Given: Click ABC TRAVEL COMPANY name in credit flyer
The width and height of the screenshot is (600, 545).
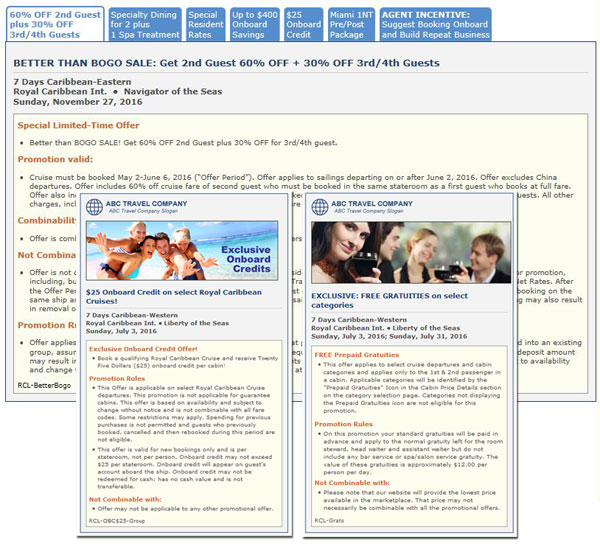Looking at the screenshot, I should [x=147, y=204].
